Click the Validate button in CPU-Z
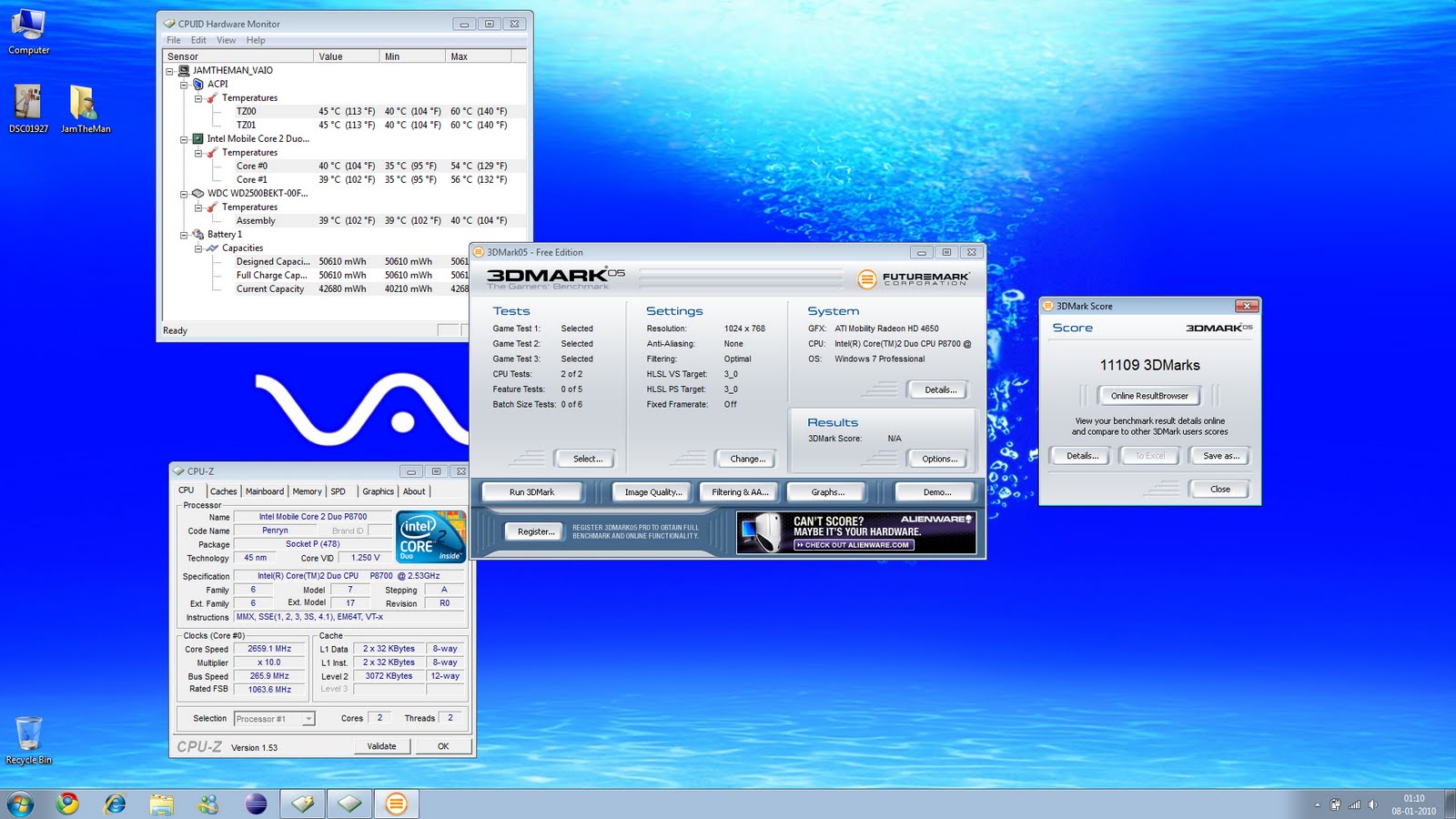 pyautogui.click(x=381, y=746)
